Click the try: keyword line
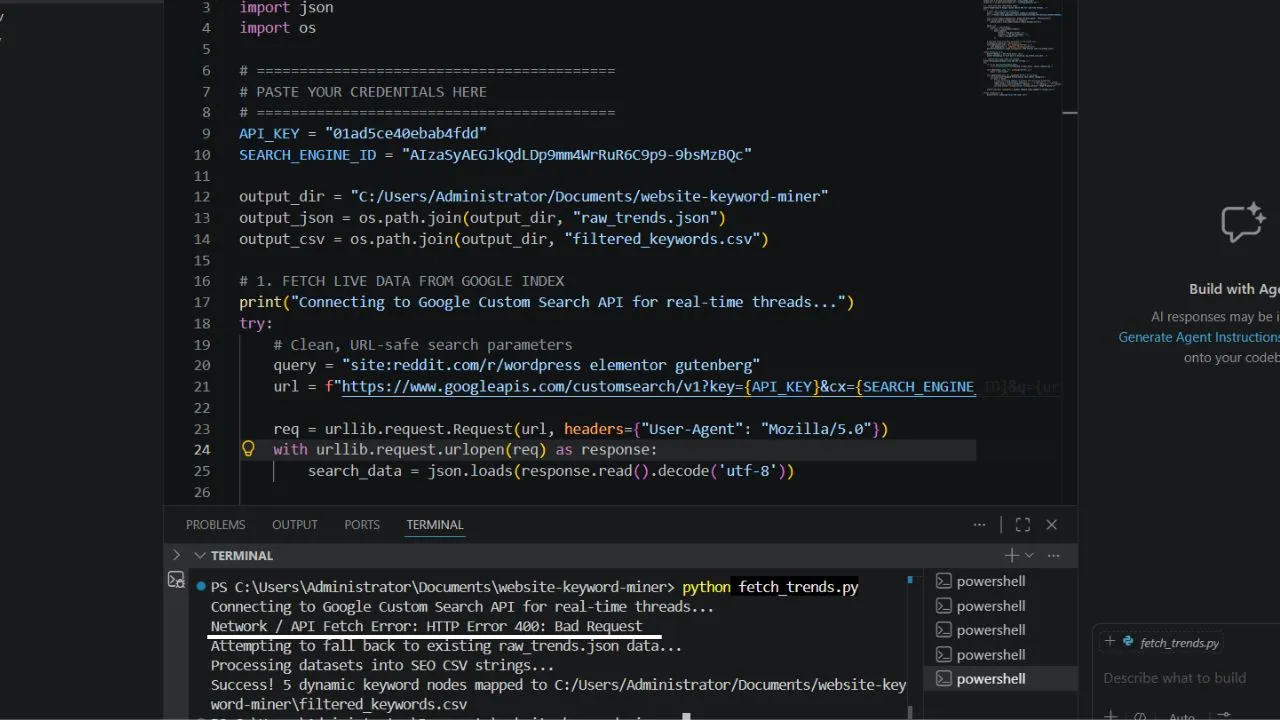The image size is (1280, 720). [x=256, y=323]
